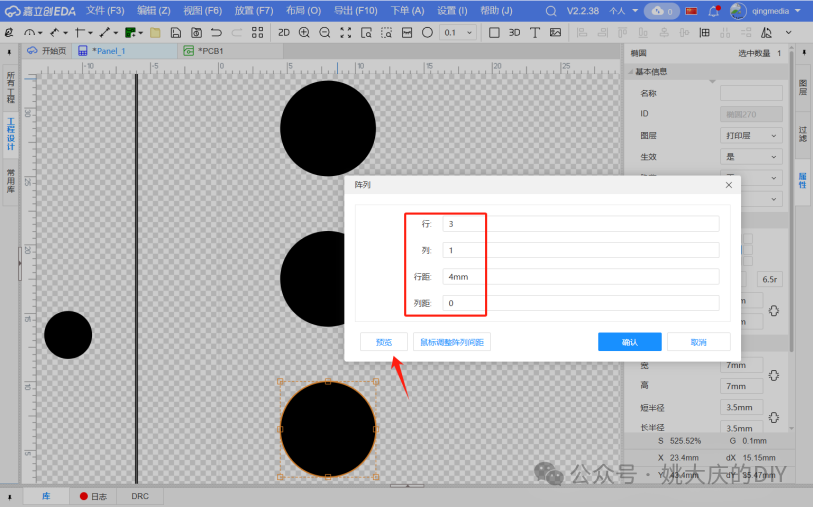The width and height of the screenshot is (813, 507).
Task: Toggle the width-height link lock icon
Action: tap(773, 375)
